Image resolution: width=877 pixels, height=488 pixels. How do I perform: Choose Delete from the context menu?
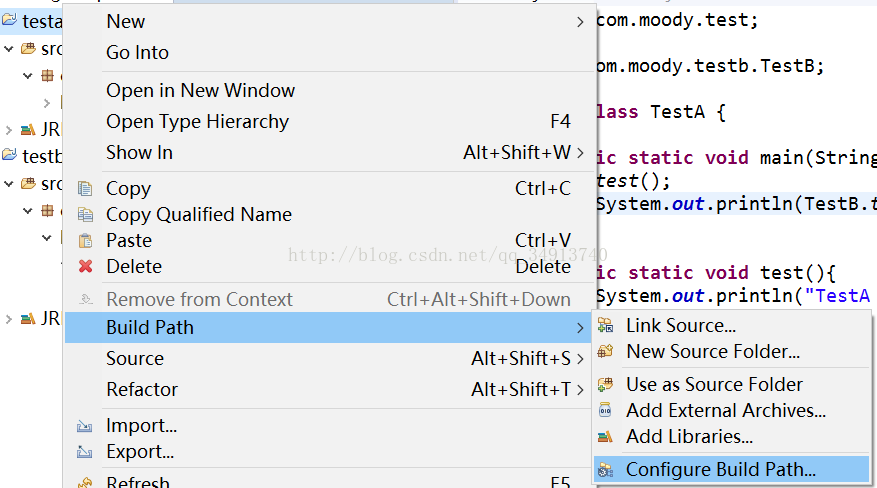click(x=328, y=266)
